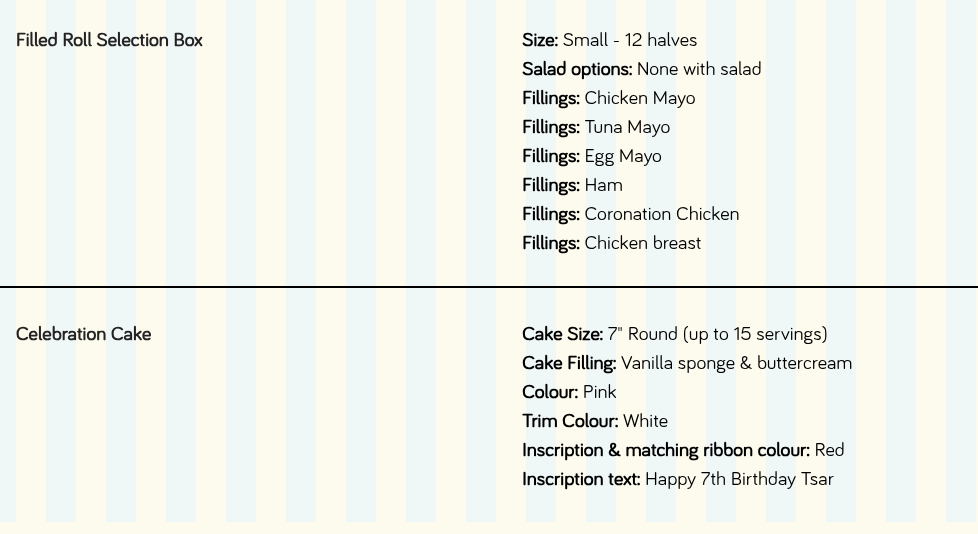Click the Colour: Pink line
The image size is (978, 534).
pos(569,392)
